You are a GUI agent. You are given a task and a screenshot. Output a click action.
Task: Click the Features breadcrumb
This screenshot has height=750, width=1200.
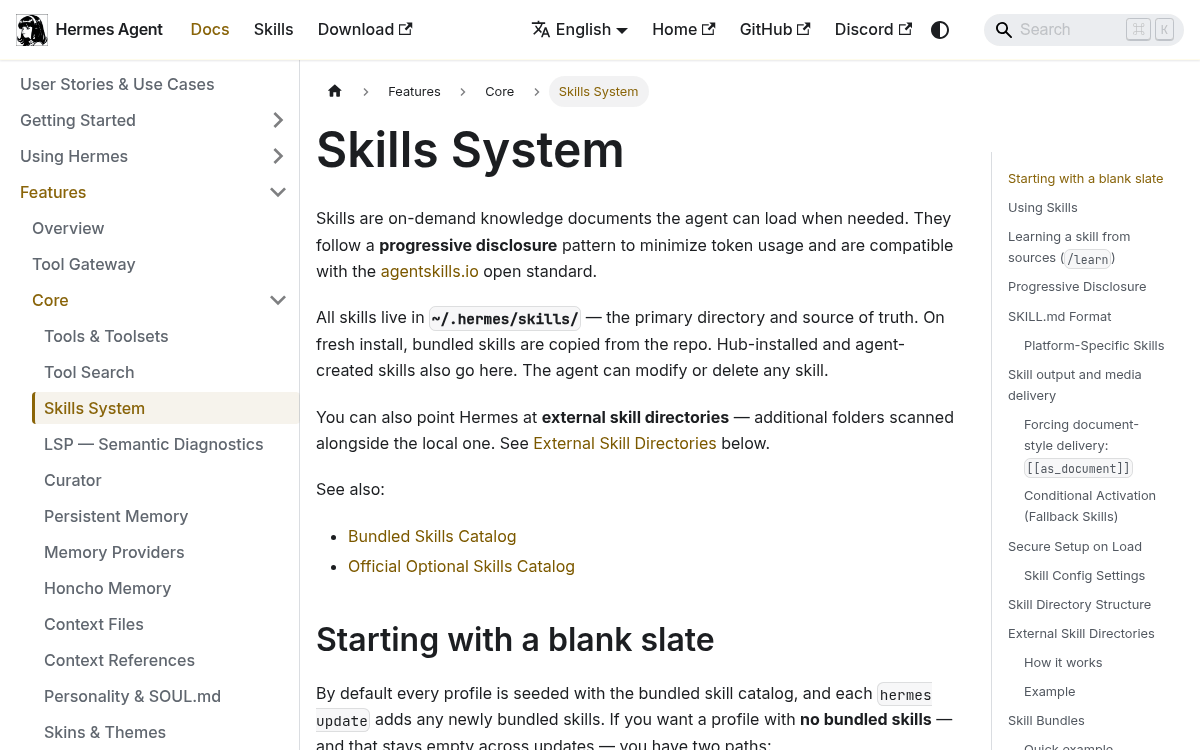click(414, 91)
